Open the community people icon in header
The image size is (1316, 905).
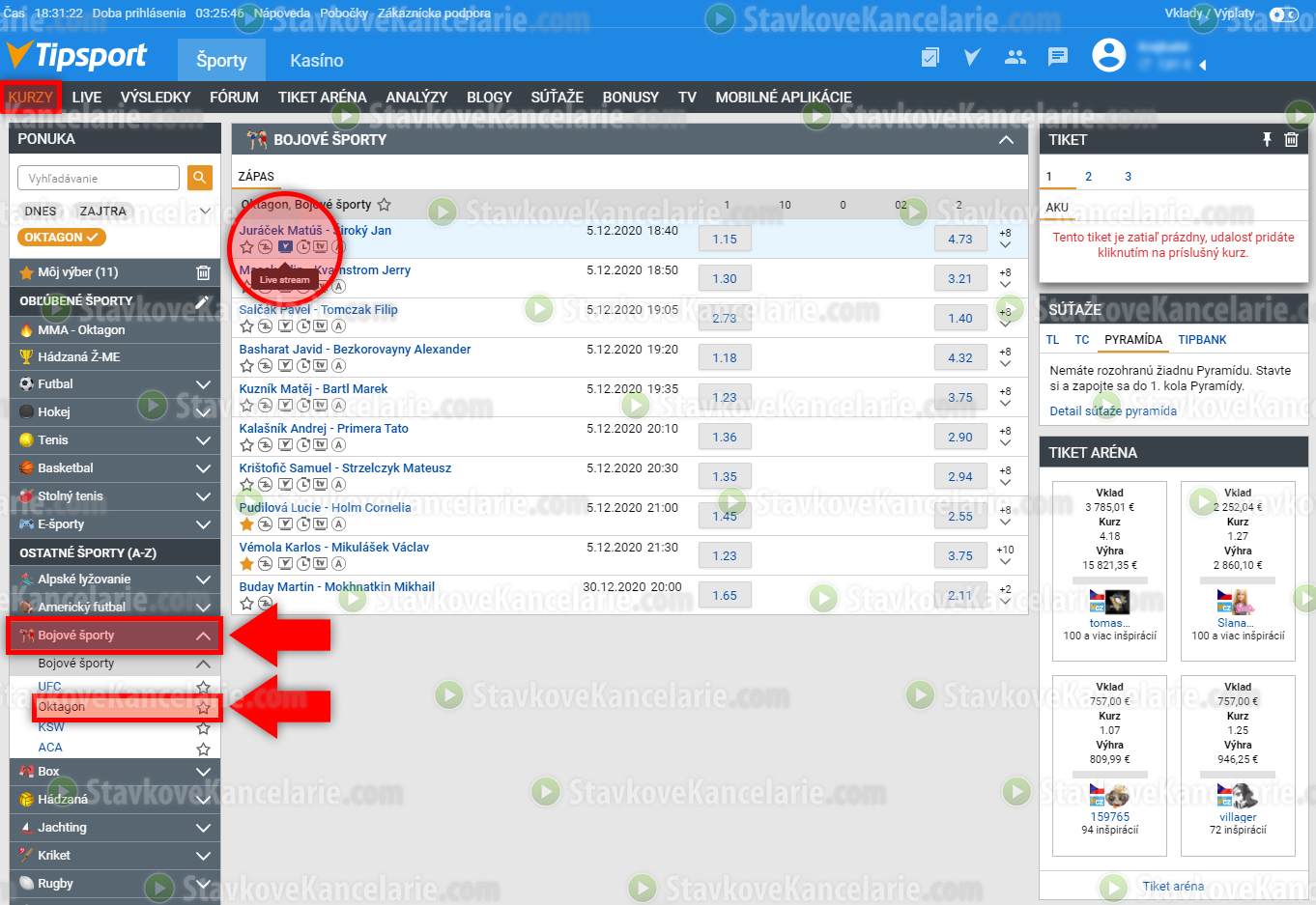pyautogui.click(x=1015, y=57)
